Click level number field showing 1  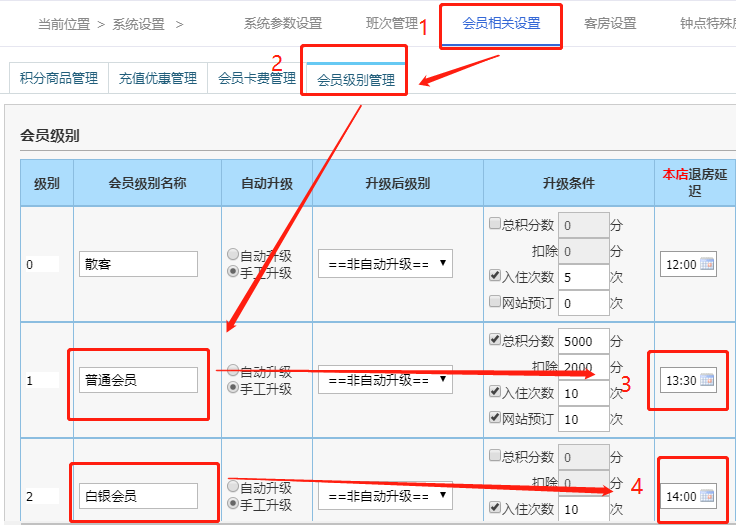[42, 380]
